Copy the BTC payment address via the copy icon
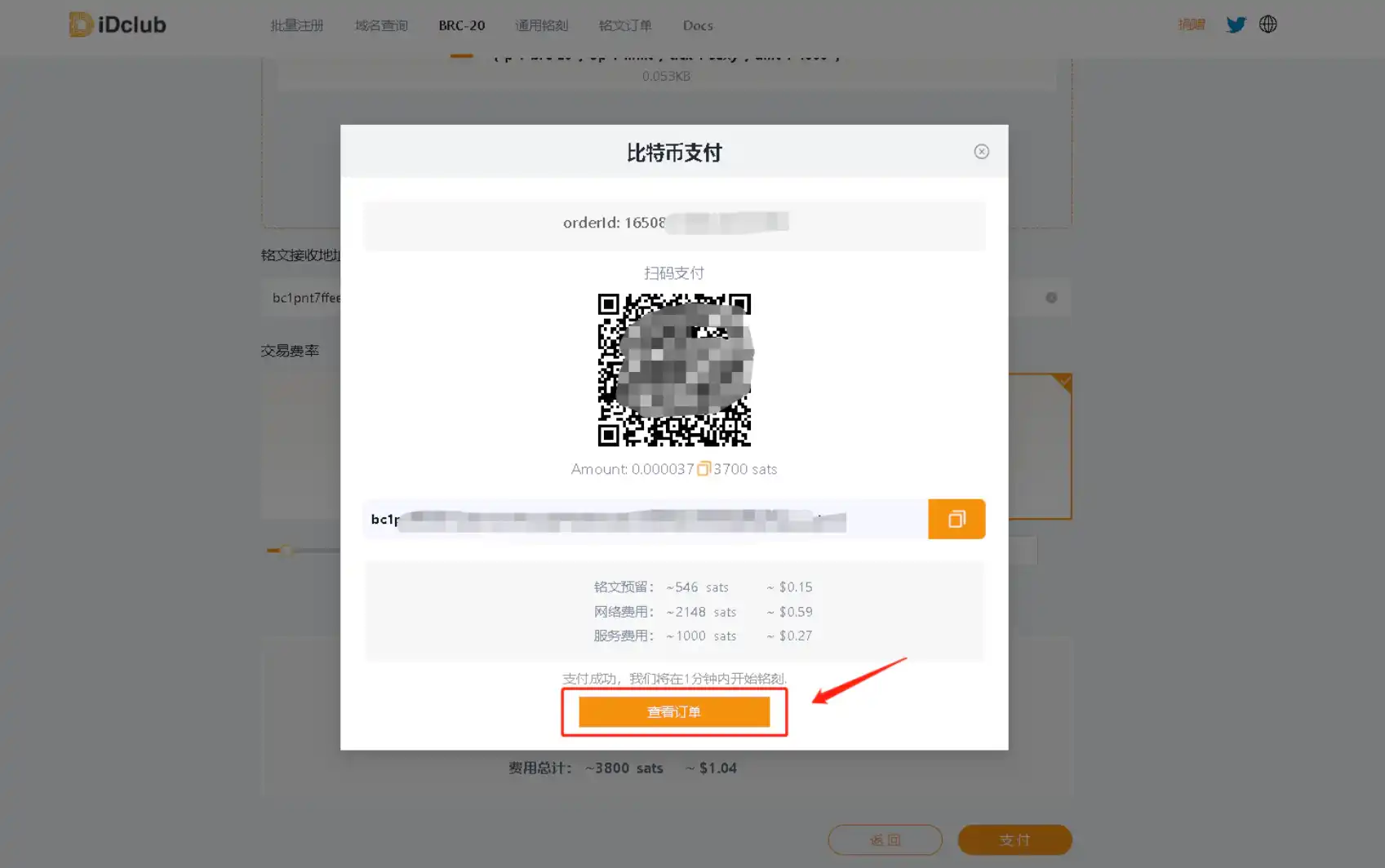The height and width of the screenshot is (868, 1385). [957, 519]
